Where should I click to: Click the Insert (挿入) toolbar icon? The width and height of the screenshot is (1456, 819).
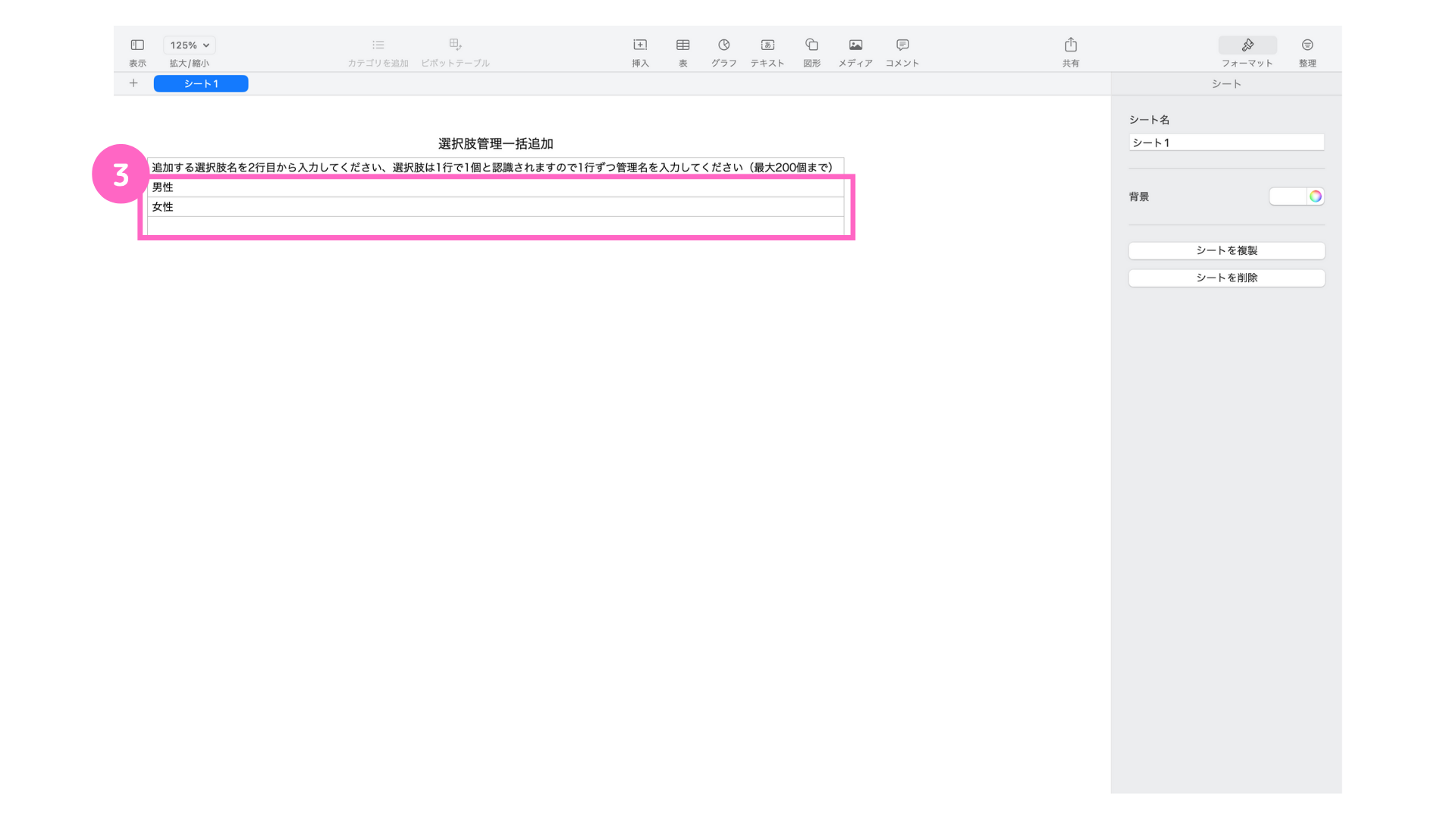pos(640,45)
